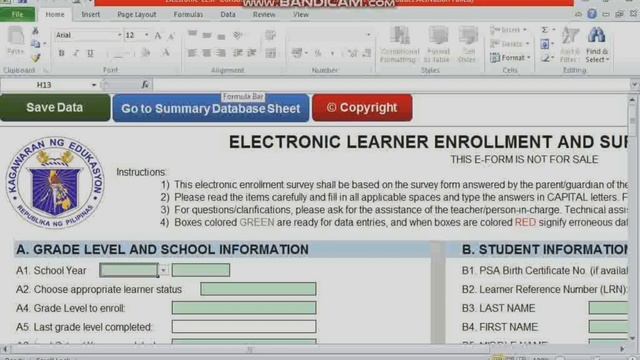Click the green Save Data button
The width and height of the screenshot is (640, 360).
(55, 107)
